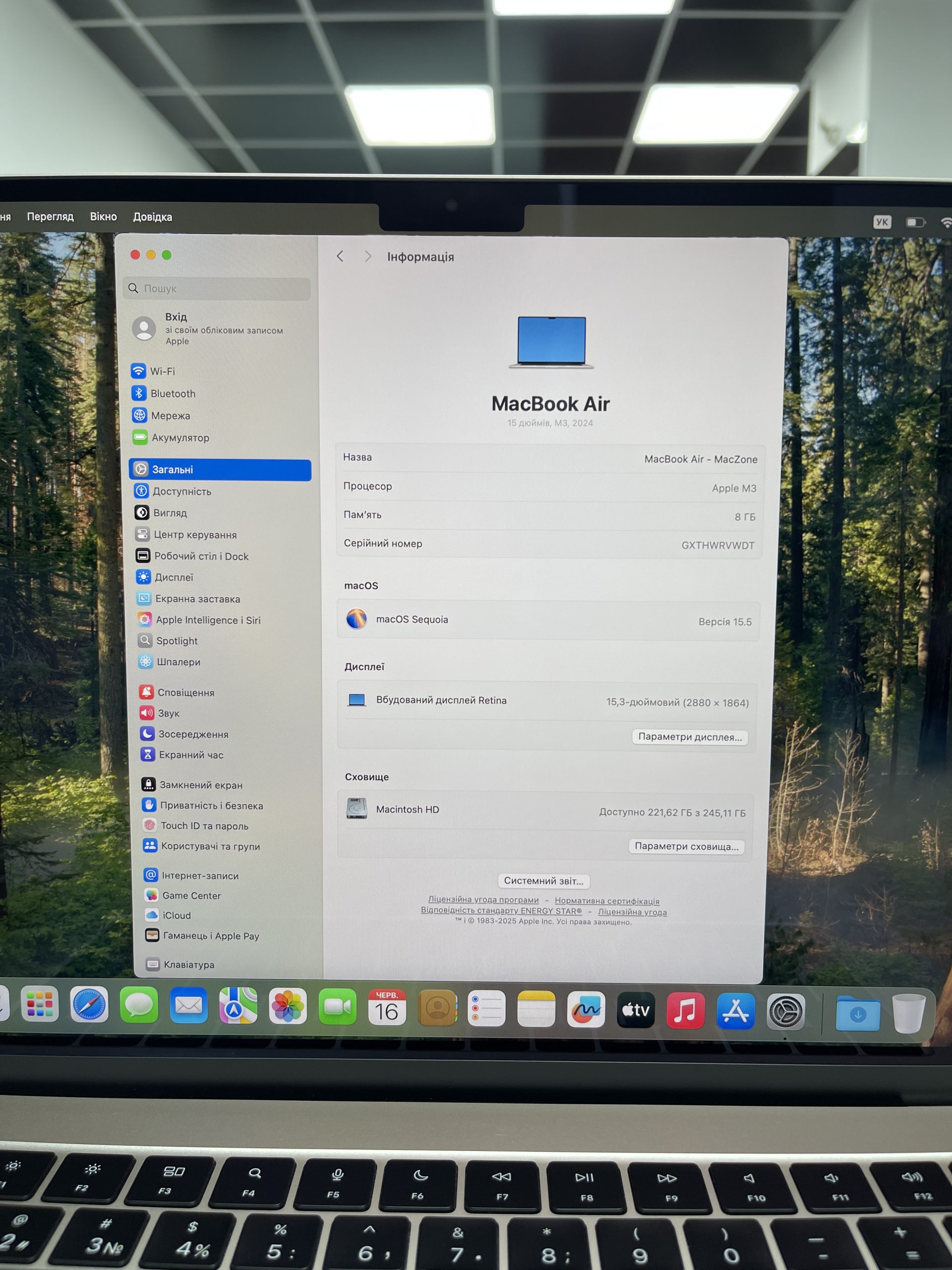Open Вікно menu in menu bar
This screenshot has height=1270, width=952.
pos(103,216)
